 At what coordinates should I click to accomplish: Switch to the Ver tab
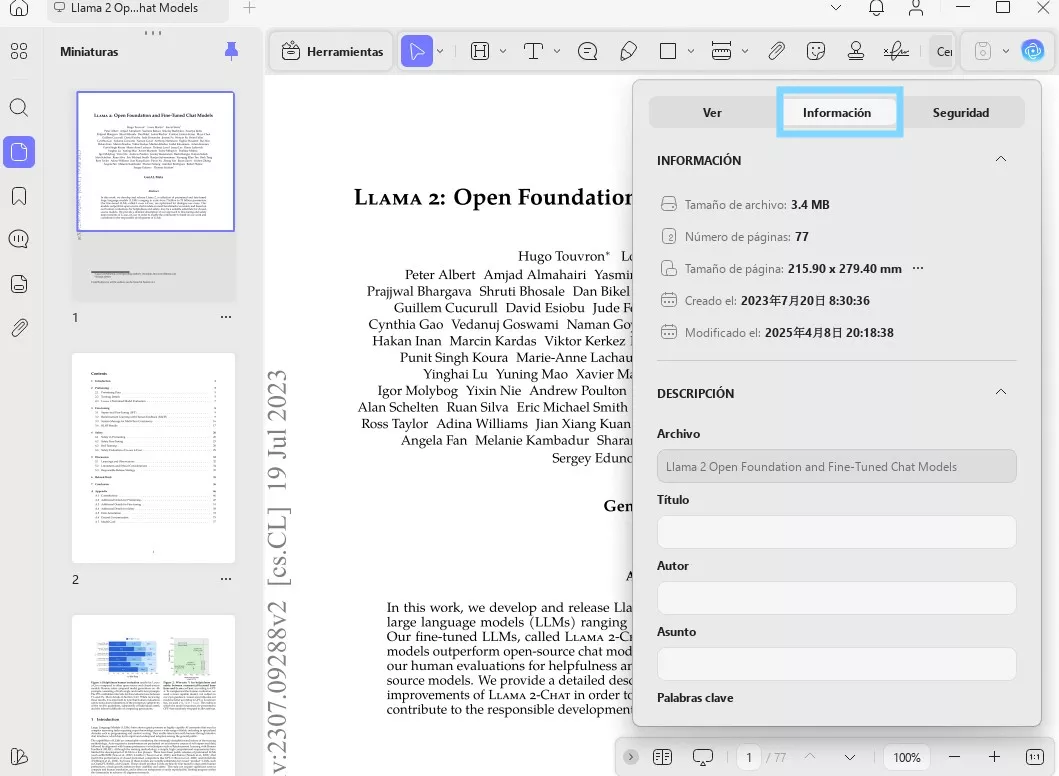tap(712, 113)
